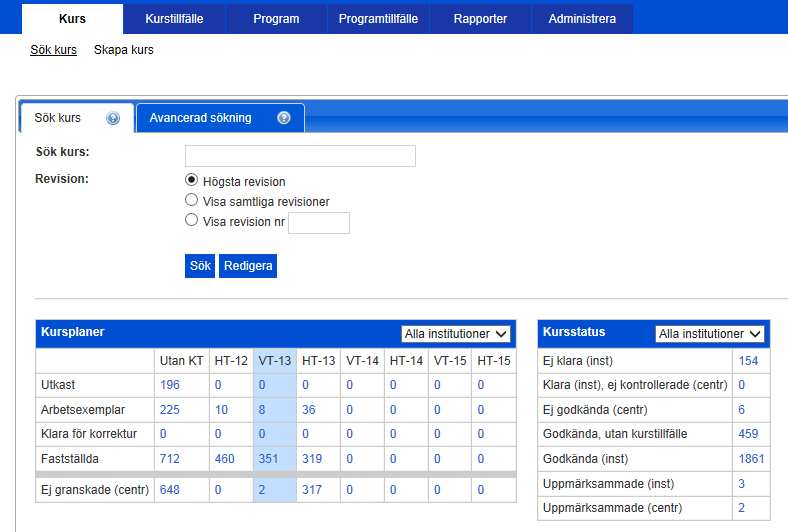Open the Program tab
The width and height of the screenshot is (788, 532).
[x=276, y=19]
